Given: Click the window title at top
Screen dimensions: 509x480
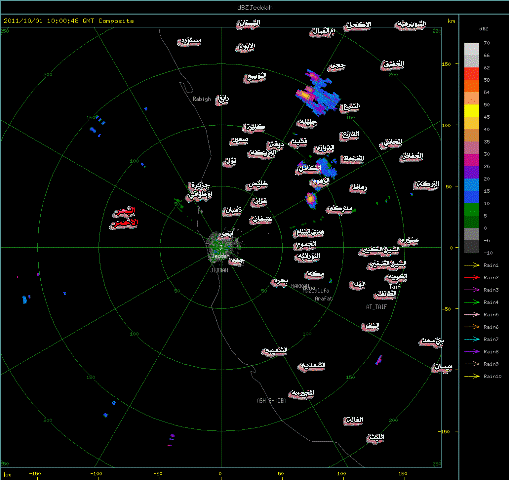Looking at the screenshot, I should (x=254, y=7).
